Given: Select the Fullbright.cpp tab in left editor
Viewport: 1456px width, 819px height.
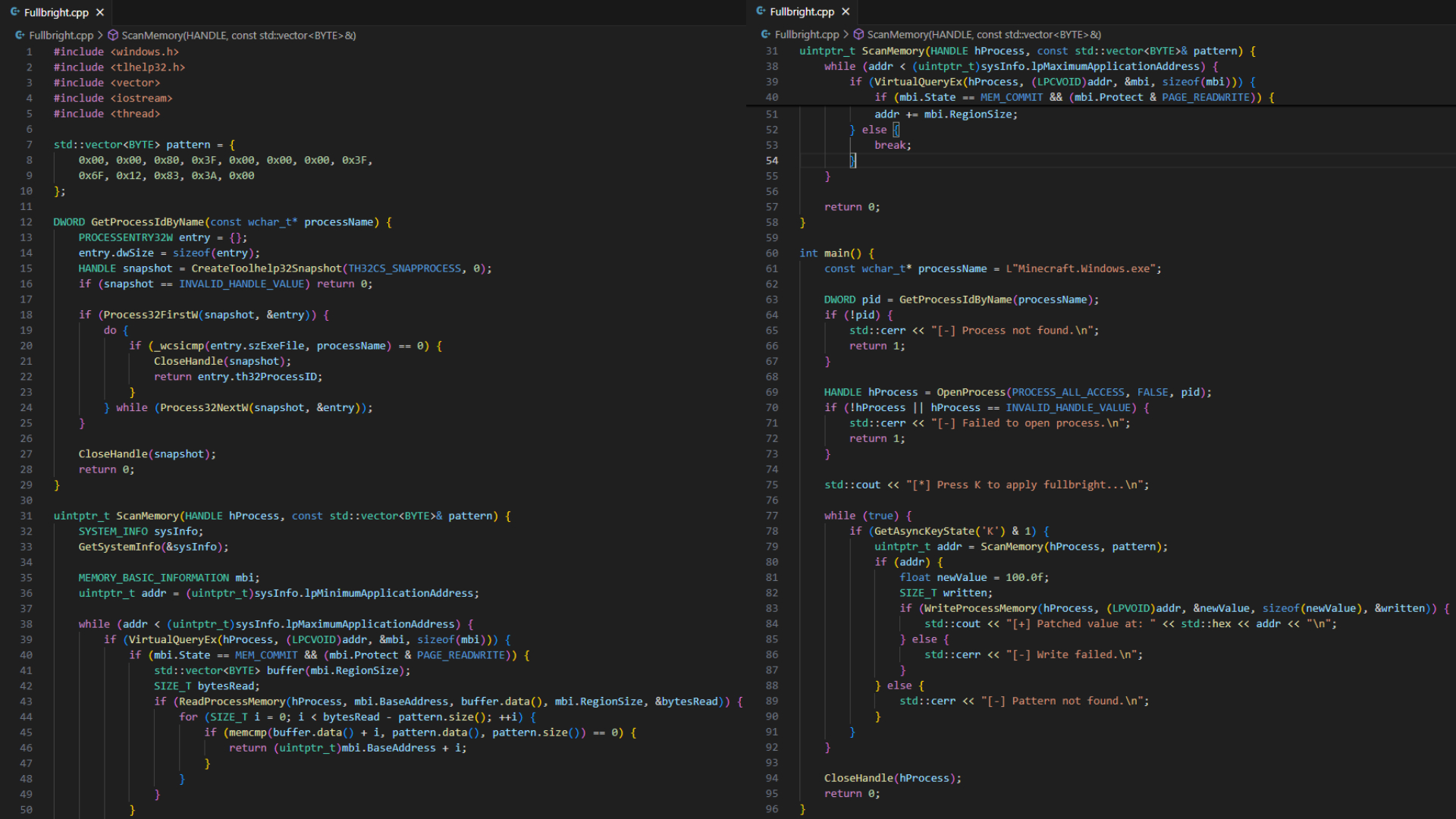Looking at the screenshot, I should point(56,12).
